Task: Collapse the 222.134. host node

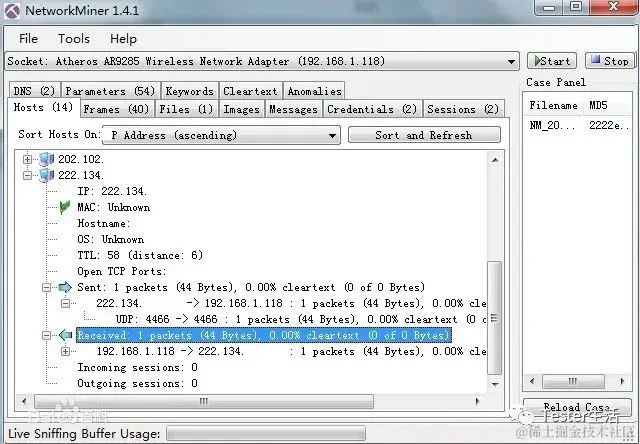Action: (x=27, y=175)
